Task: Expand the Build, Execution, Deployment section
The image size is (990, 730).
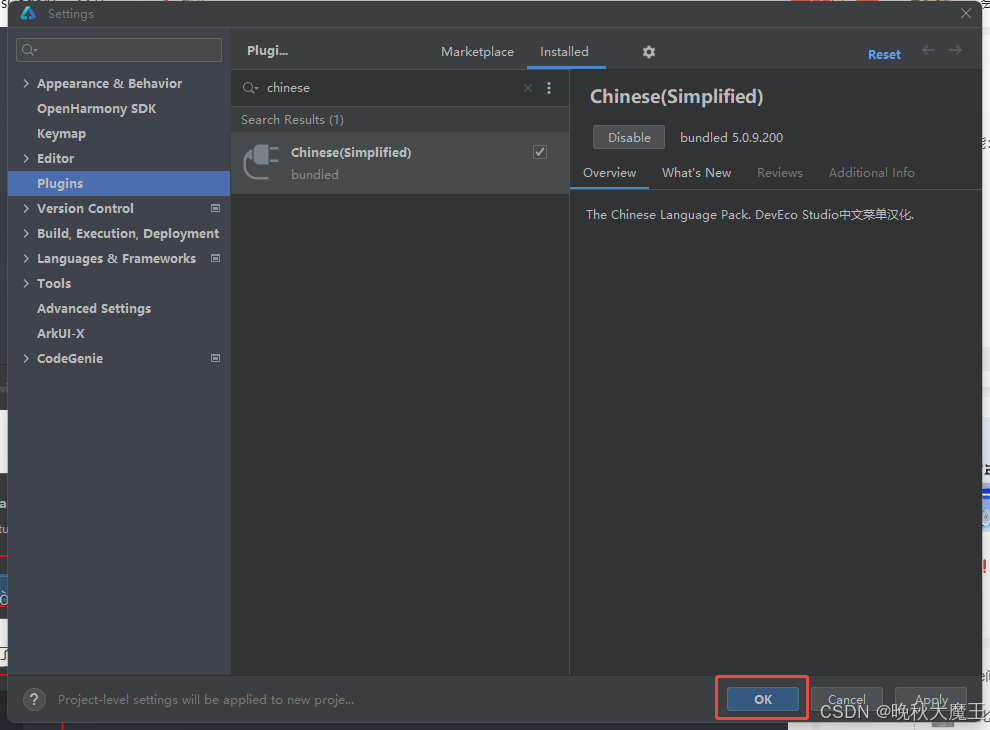Action: (x=26, y=234)
